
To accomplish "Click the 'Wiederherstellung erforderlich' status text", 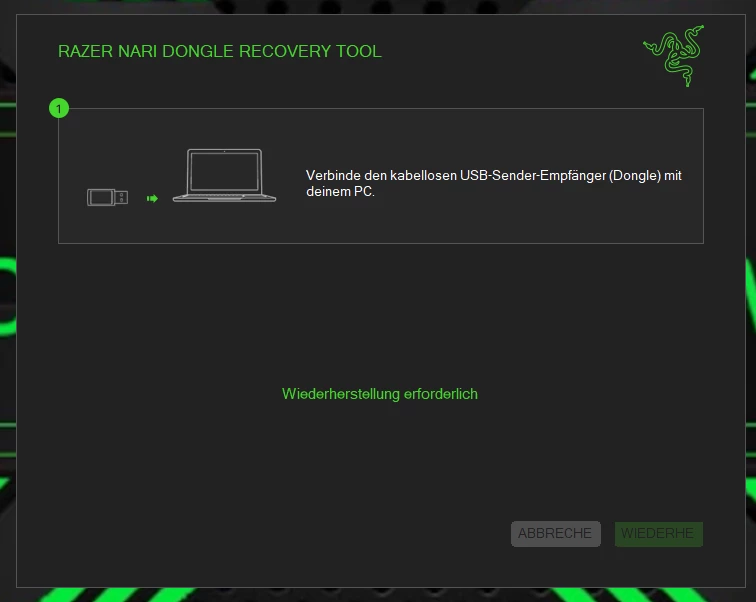I will 380,394.
